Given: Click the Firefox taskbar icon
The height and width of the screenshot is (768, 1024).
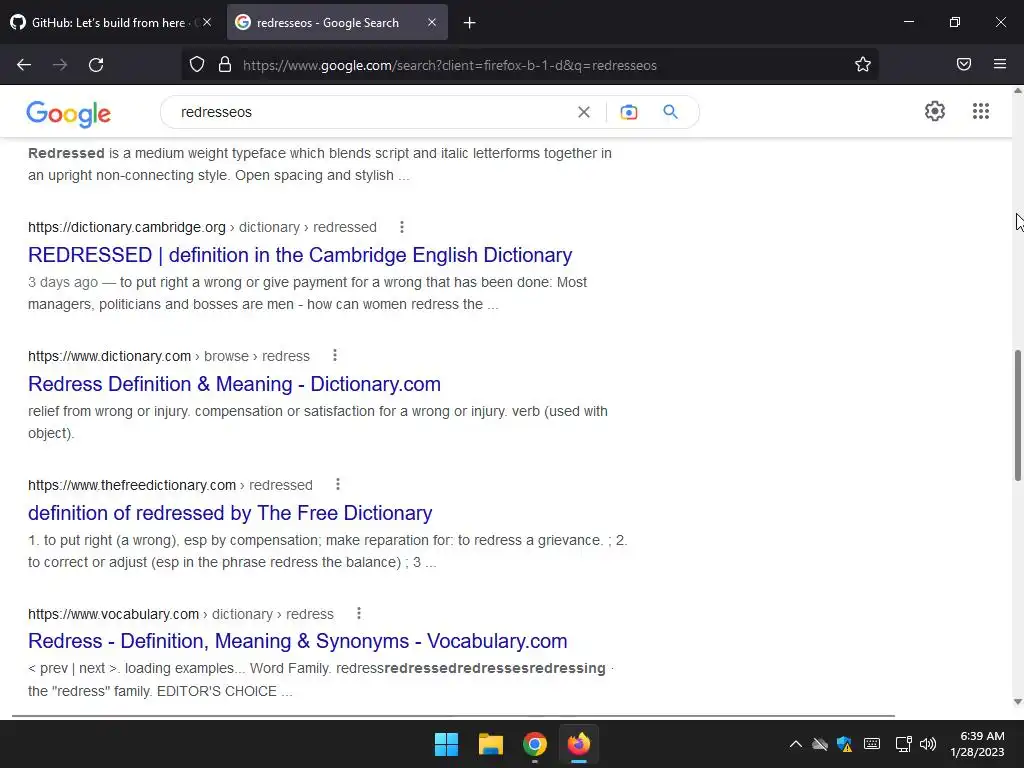Looking at the screenshot, I should (x=579, y=744).
